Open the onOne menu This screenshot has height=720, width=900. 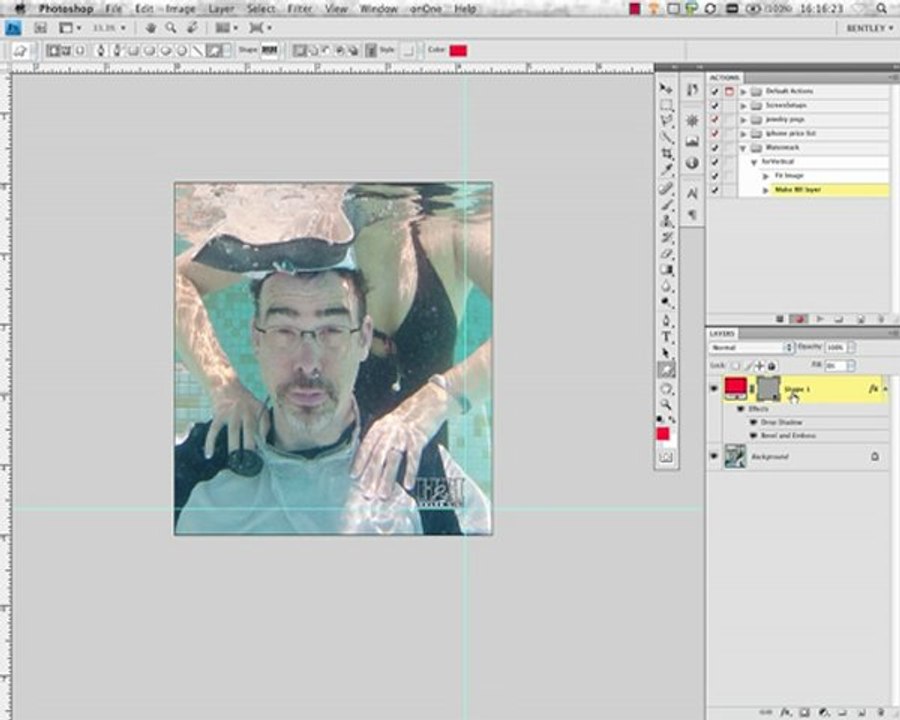[x=426, y=9]
